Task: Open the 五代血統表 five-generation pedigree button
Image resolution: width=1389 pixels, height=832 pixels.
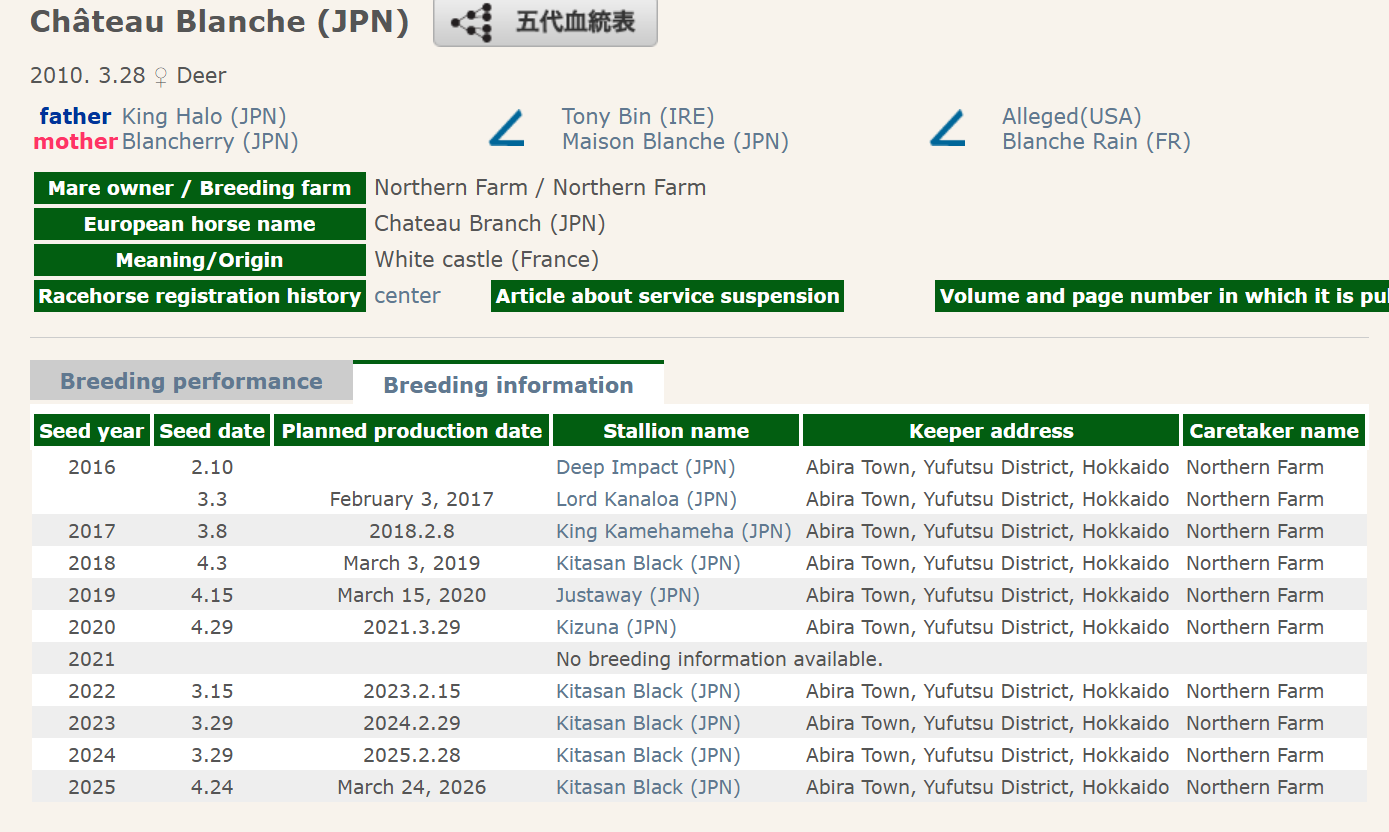Action: pyautogui.click(x=545, y=22)
